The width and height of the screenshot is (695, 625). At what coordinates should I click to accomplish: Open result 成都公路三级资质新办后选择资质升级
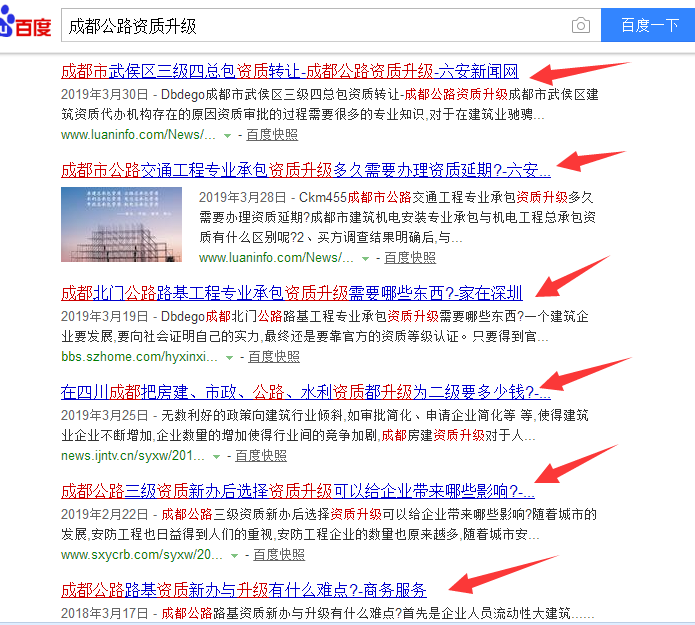pos(298,491)
